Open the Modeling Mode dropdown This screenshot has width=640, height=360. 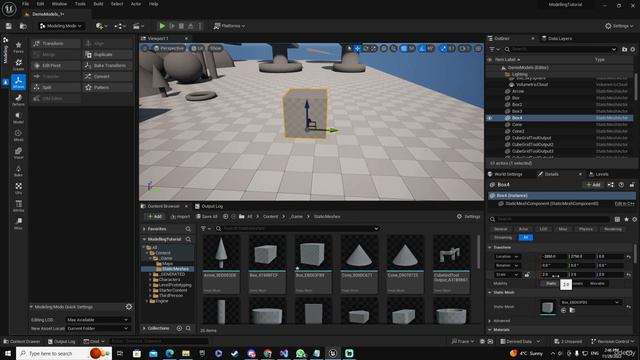point(60,26)
